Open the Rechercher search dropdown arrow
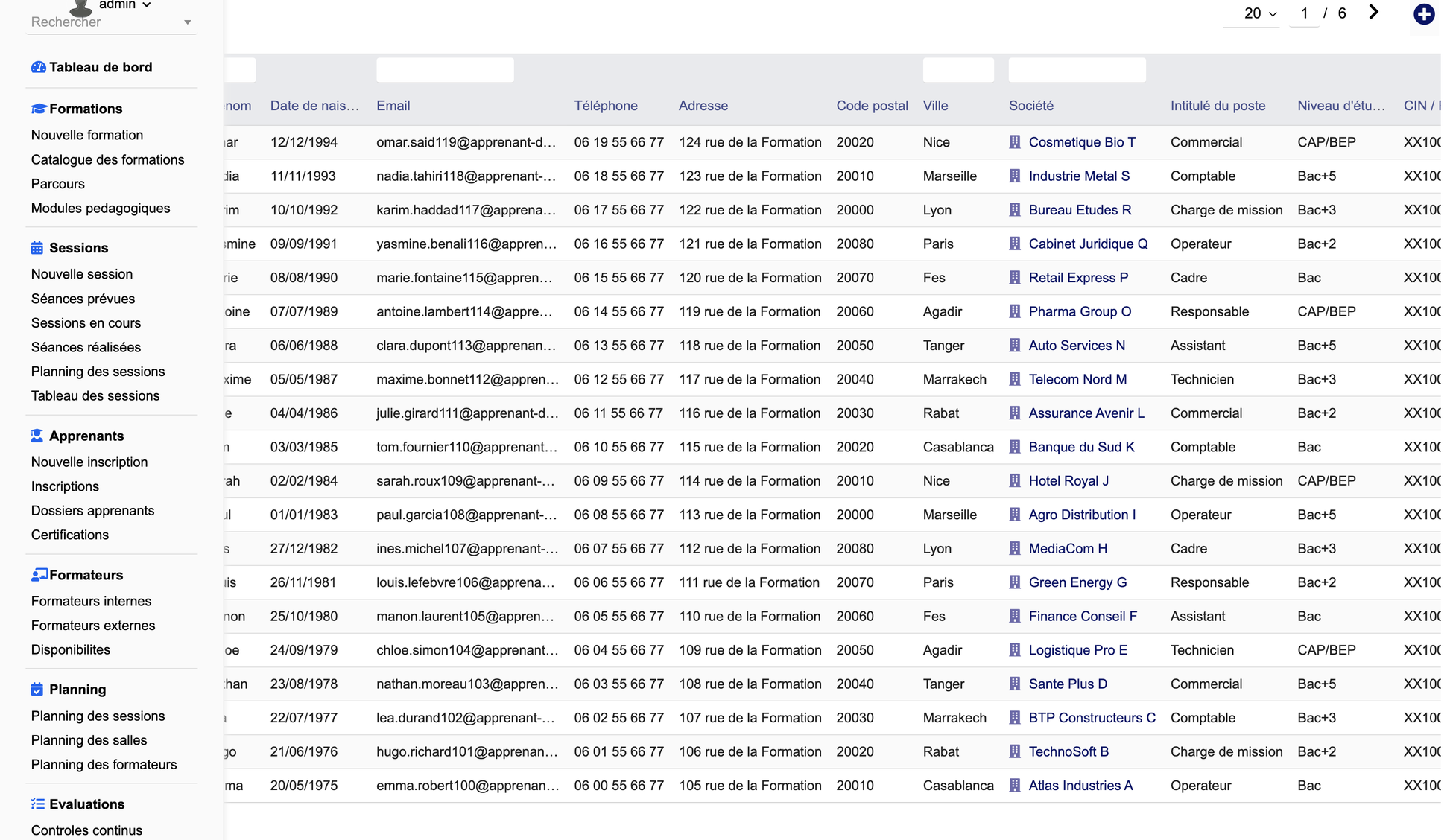The image size is (1450, 840). point(188,22)
